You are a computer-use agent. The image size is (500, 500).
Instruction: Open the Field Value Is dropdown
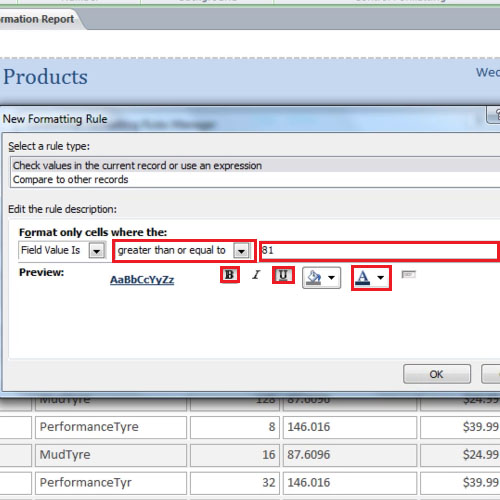point(97,250)
